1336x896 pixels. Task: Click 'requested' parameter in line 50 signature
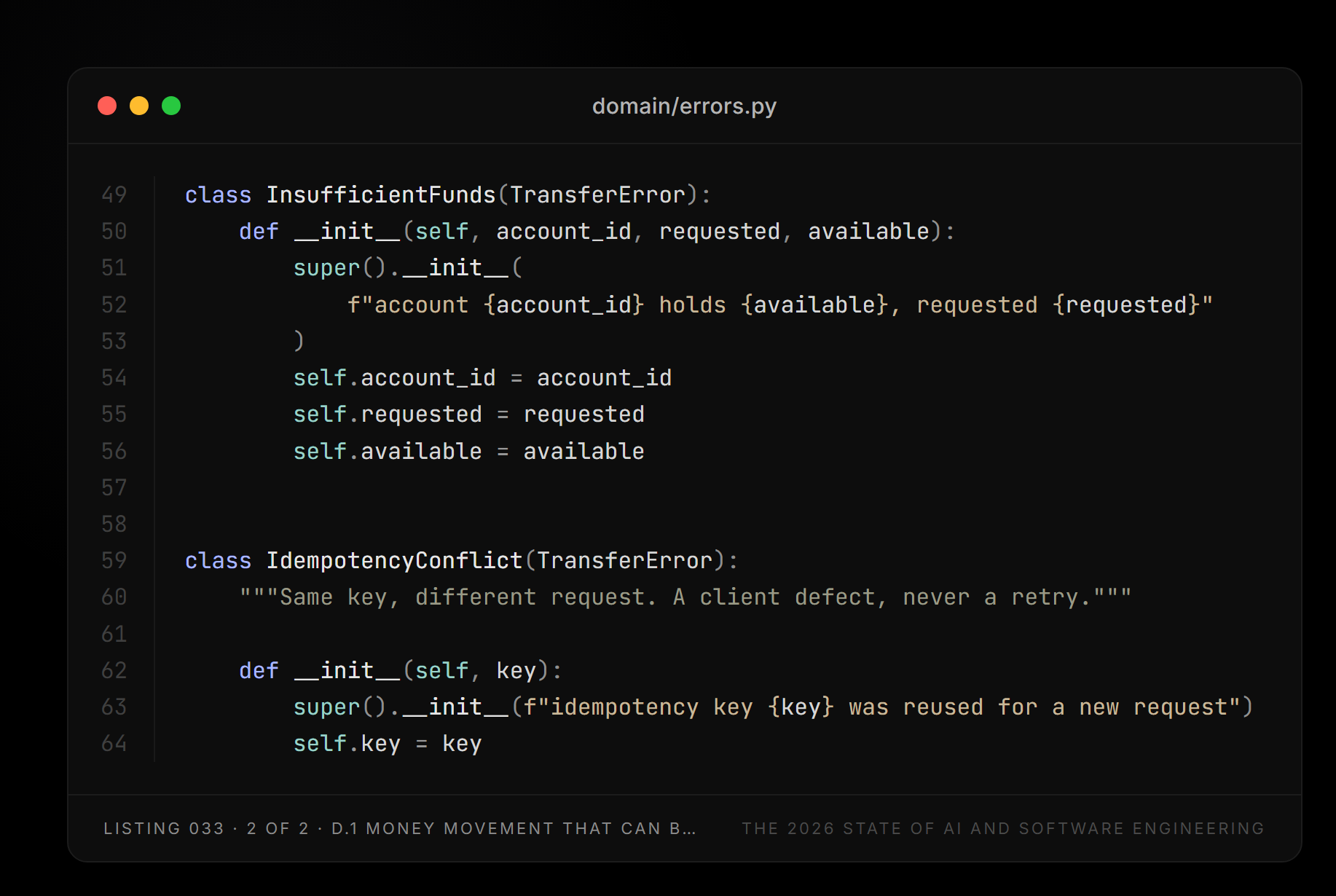pyautogui.click(x=720, y=231)
